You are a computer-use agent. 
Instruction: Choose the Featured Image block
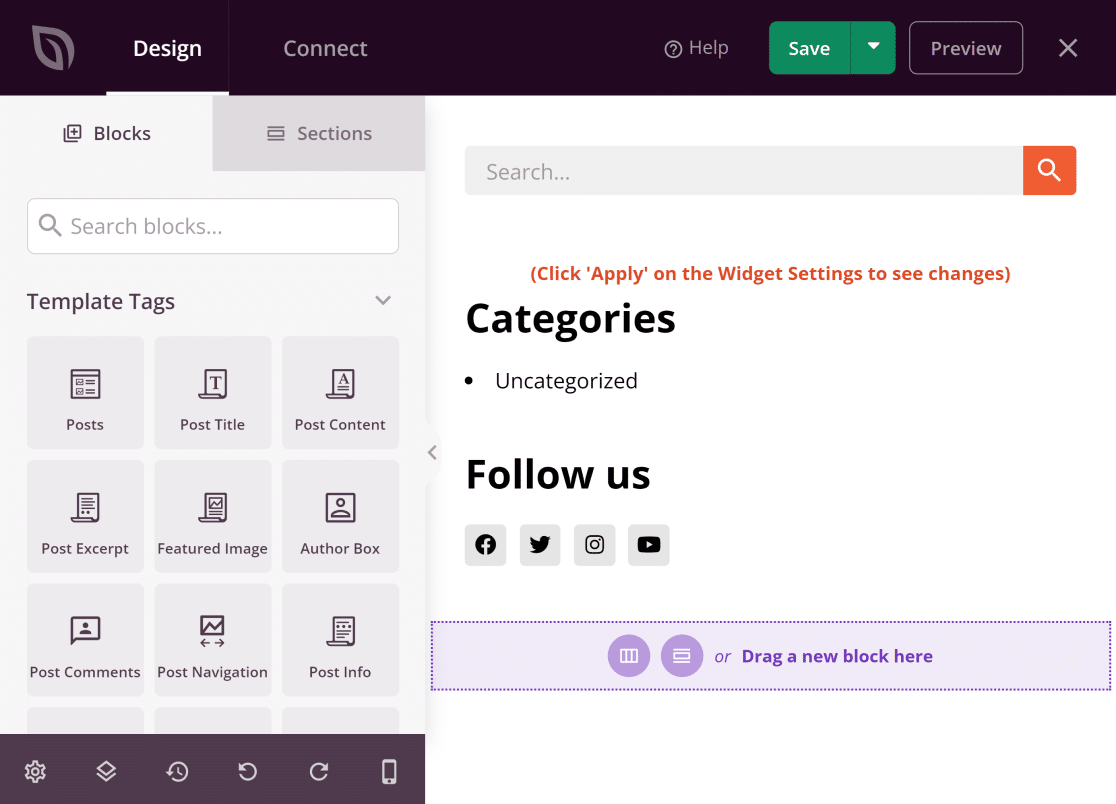click(x=213, y=516)
